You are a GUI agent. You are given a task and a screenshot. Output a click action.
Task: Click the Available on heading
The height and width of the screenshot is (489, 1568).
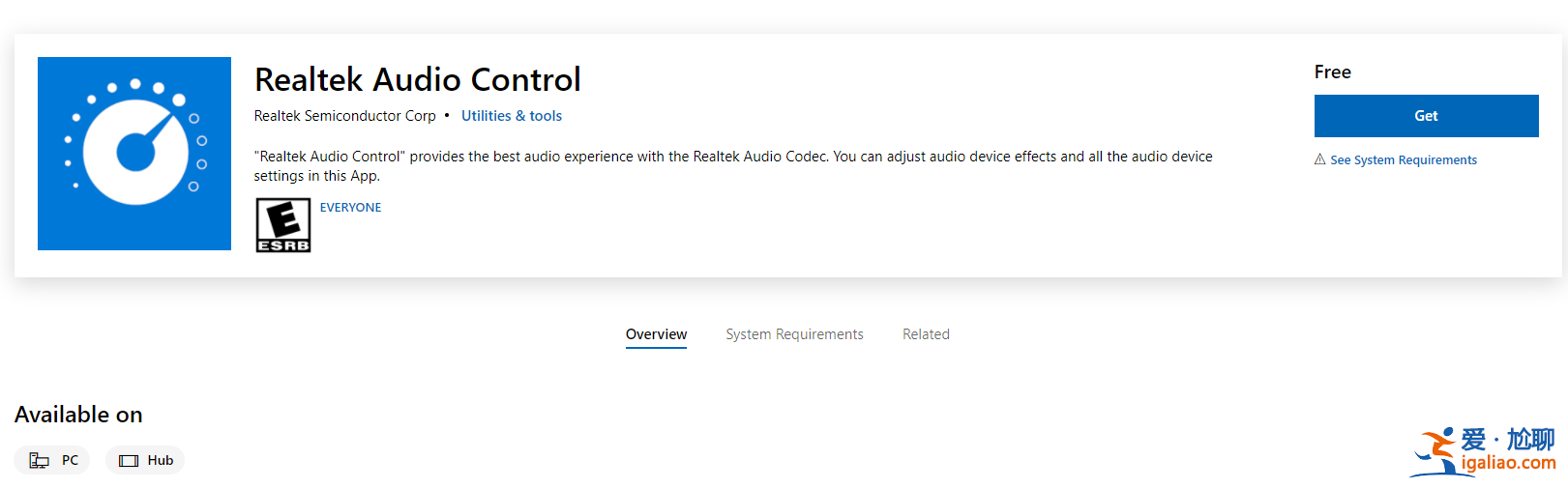[x=78, y=415]
